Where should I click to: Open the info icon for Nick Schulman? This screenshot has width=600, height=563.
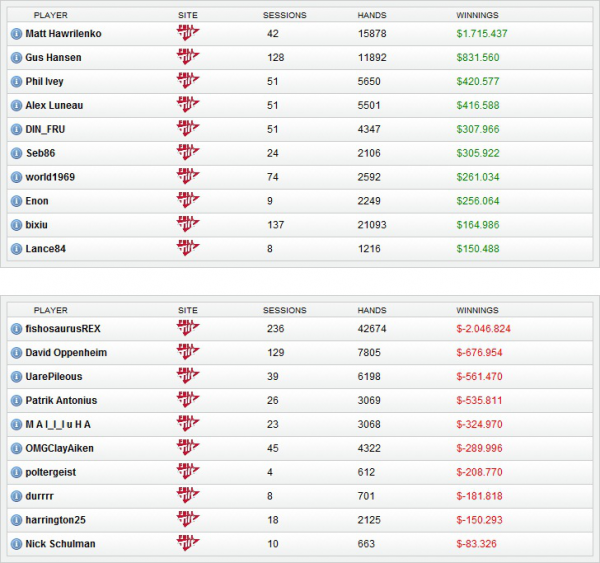pyautogui.click(x=16, y=544)
